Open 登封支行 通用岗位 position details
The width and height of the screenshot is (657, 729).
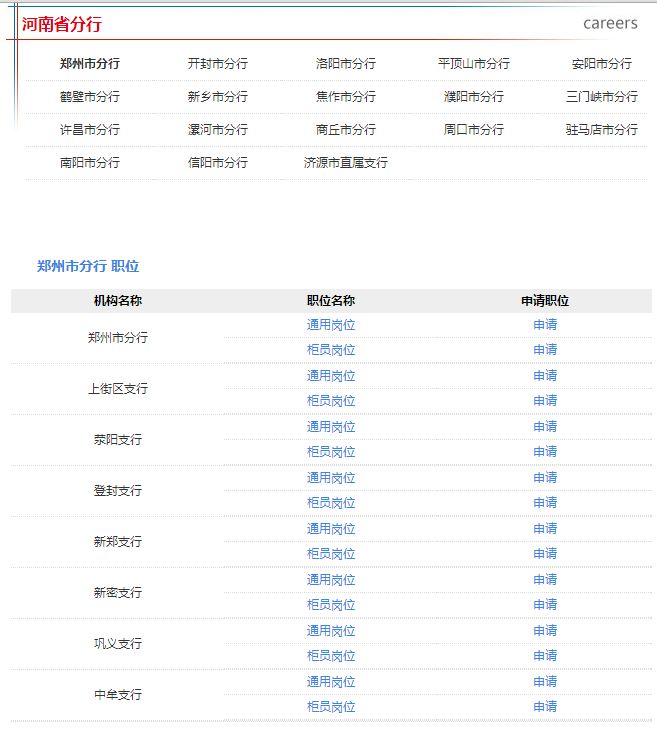coord(331,478)
